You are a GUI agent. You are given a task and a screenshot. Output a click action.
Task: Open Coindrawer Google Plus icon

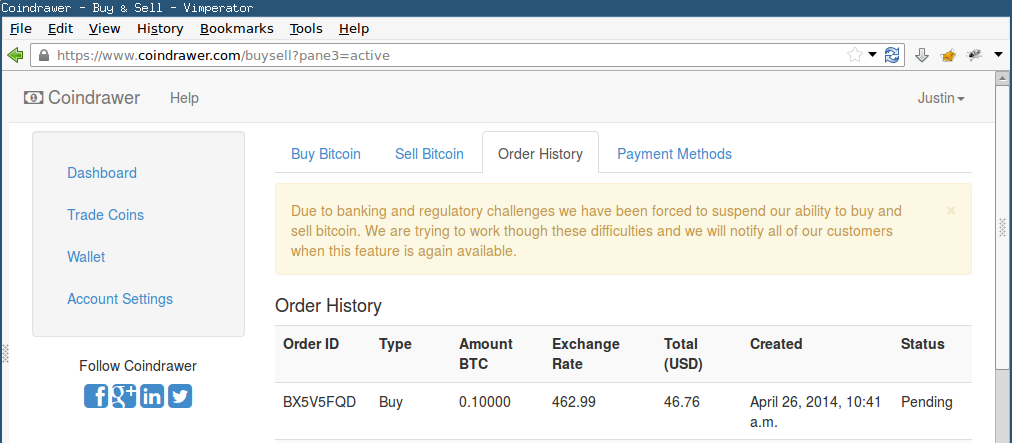(124, 396)
